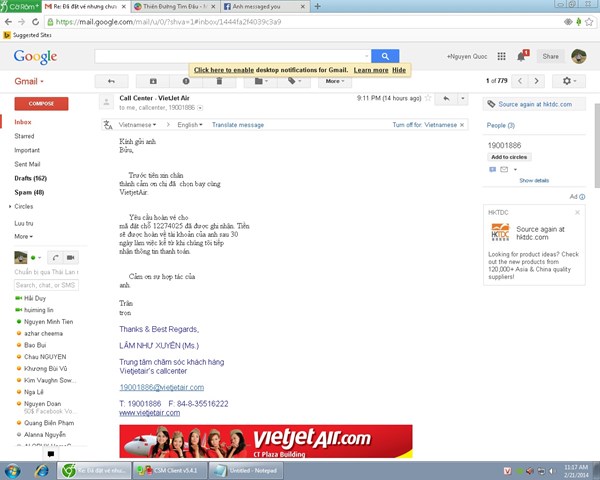Close the HKTDC ad
This screenshot has height=480, width=600.
click(577, 212)
